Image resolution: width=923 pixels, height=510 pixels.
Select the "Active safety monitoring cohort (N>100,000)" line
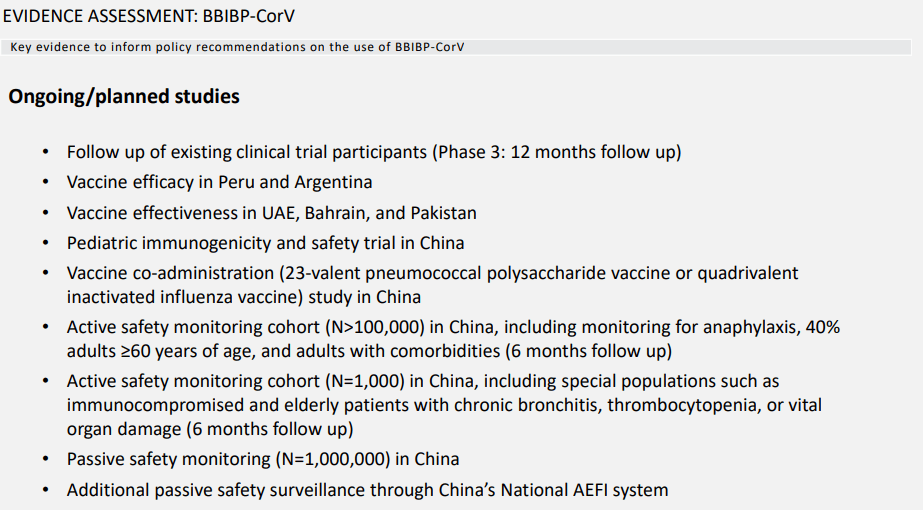coord(453,328)
